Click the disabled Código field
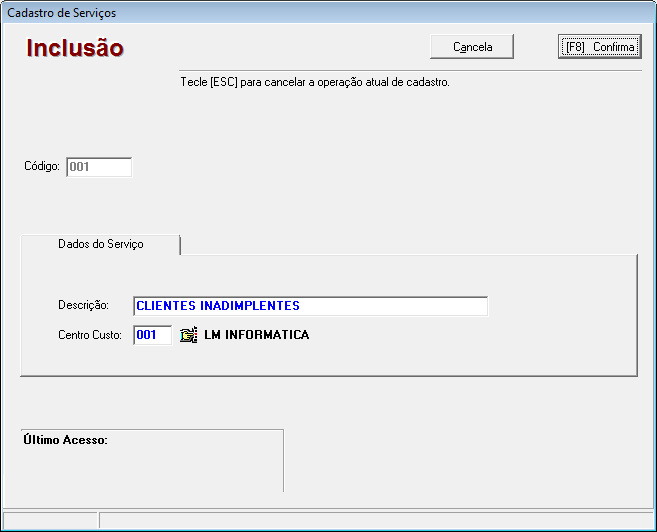The height and width of the screenshot is (532, 657). pyautogui.click(x=98, y=167)
